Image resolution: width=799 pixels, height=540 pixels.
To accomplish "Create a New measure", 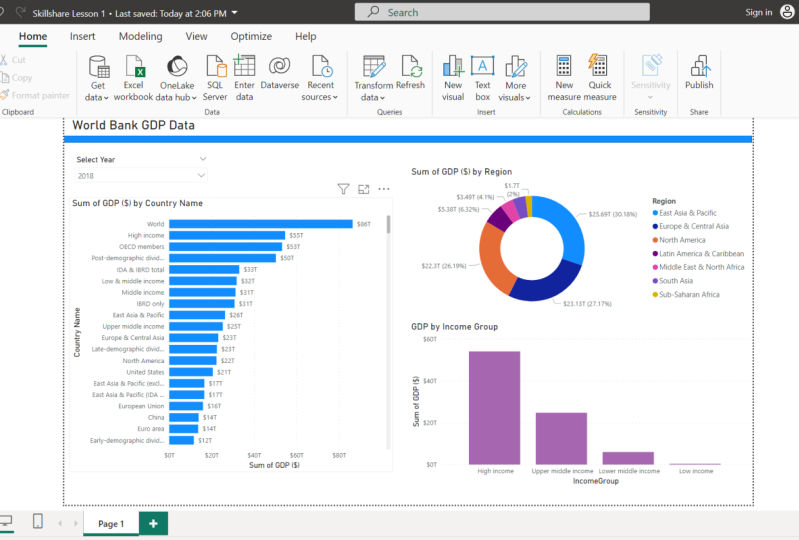I will pos(564,78).
